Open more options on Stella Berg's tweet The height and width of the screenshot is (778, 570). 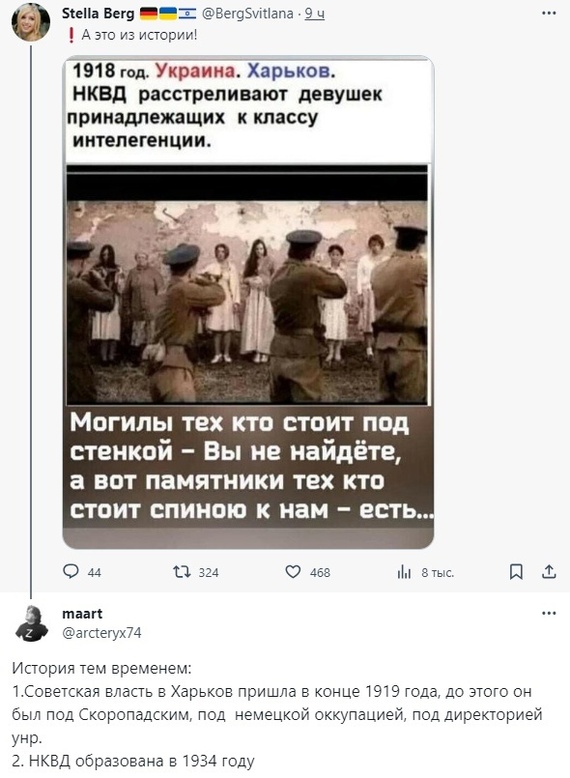pyautogui.click(x=549, y=13)
